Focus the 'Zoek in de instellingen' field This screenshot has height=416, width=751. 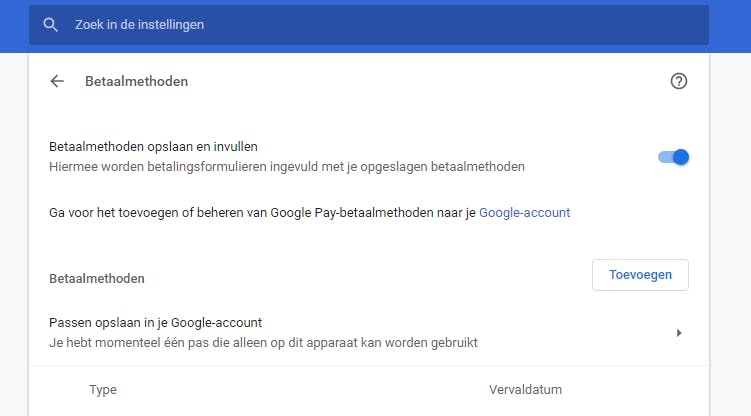coord(380,25)
